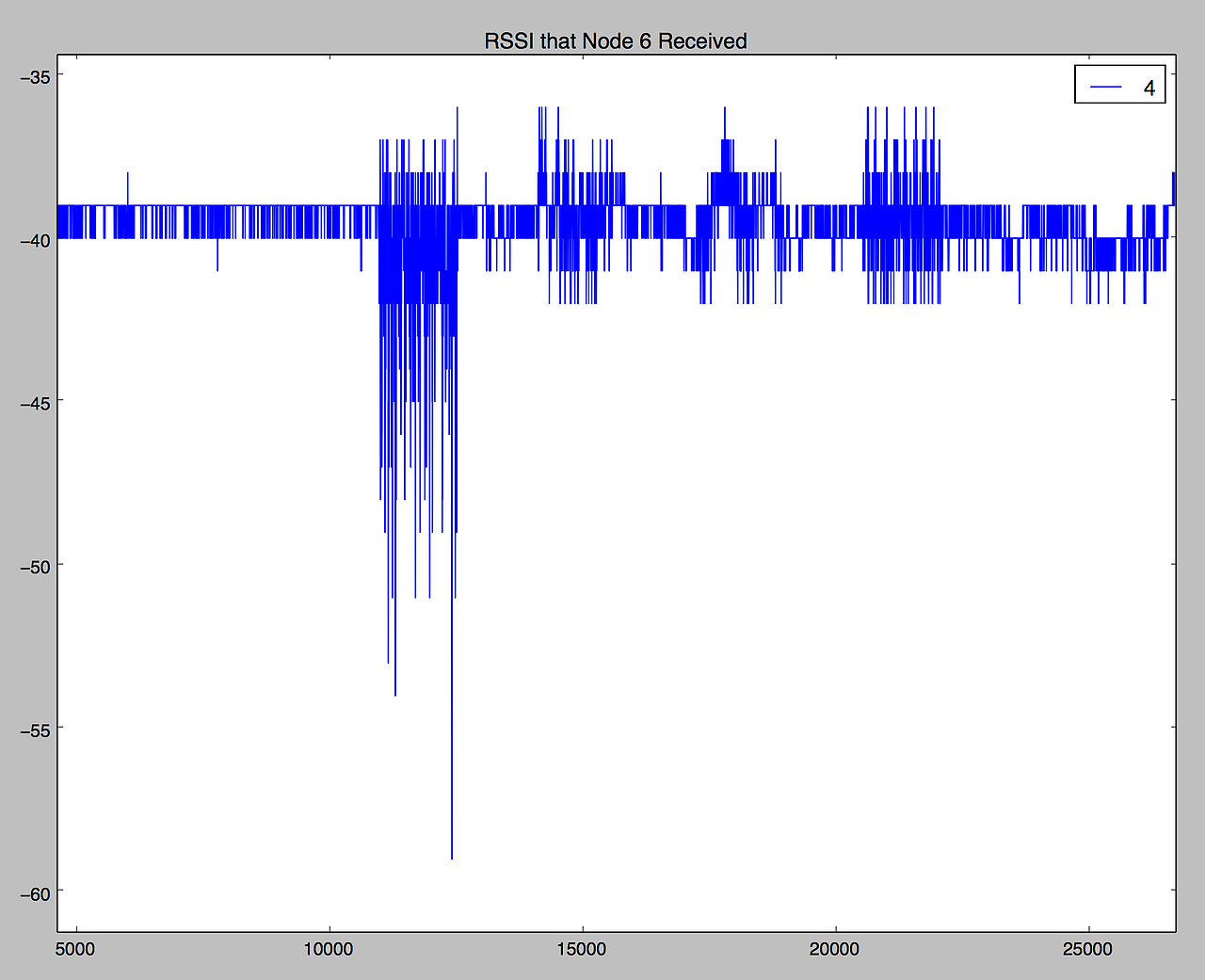This screenshot has width=1205, height=980.
Task: Click the -60 label at the bottom of the y-axis
Action: [35, 894]
